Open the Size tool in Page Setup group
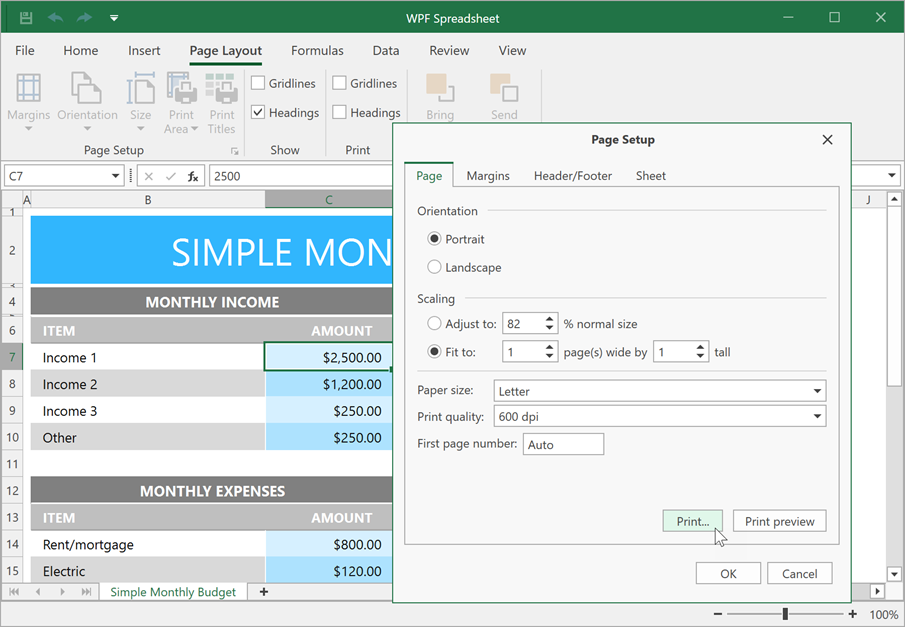Screen dimensions: 906x628 coord(140,100)
